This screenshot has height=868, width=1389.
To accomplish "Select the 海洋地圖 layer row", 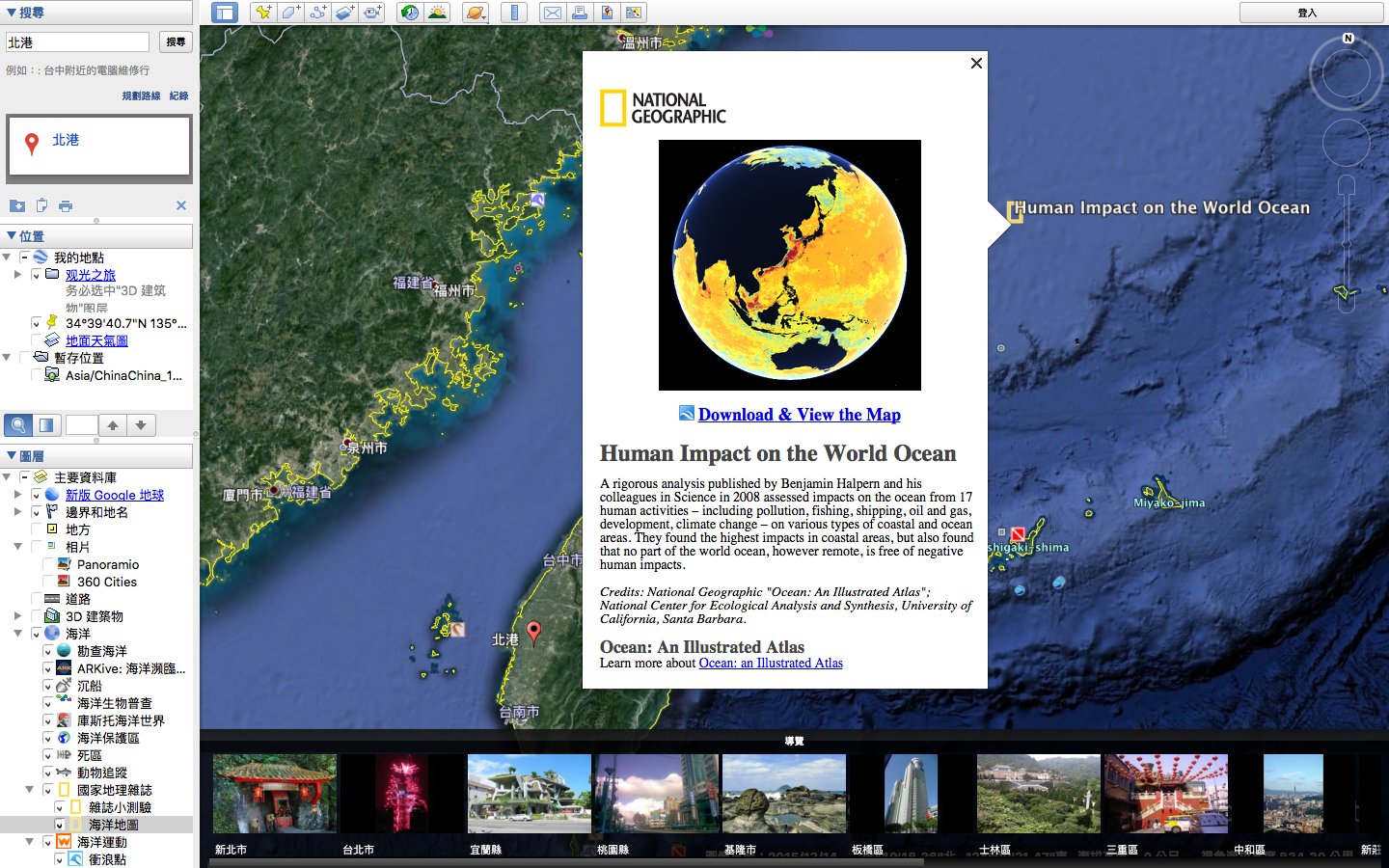I will coord(96,825).
